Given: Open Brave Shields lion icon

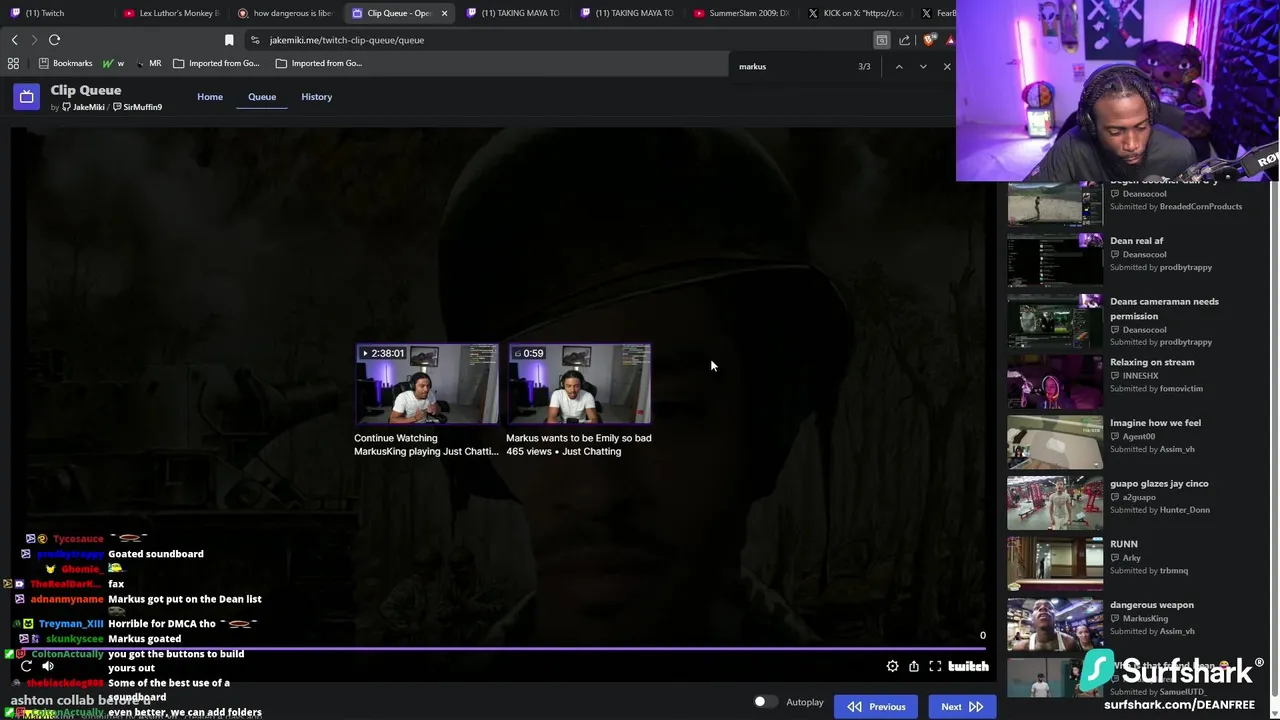Looking at the screenshot, I should pos(929,40).
